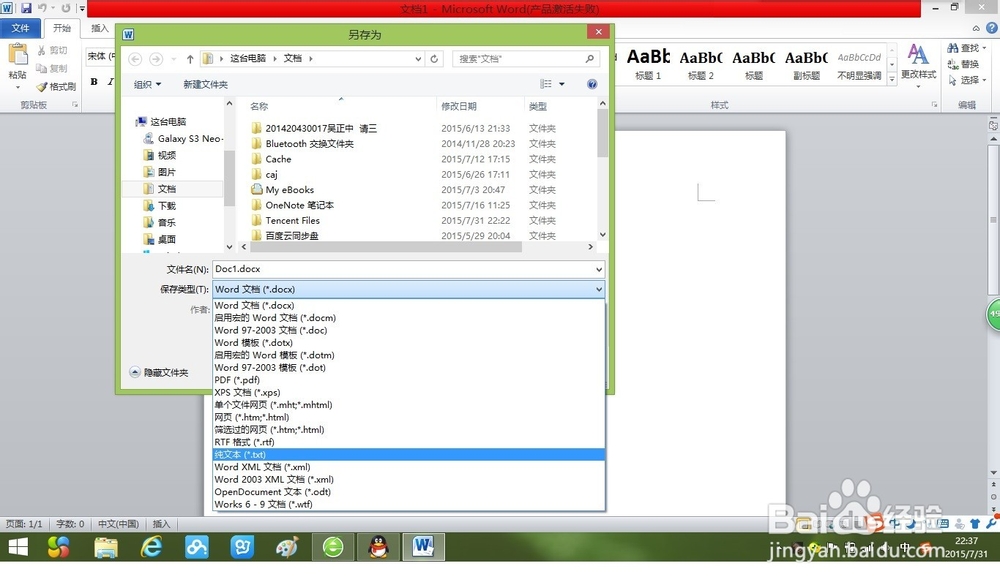This screenshot has height=585, width=1000.
Task: Apply the Heading 1 style
Action: (649, 64)
